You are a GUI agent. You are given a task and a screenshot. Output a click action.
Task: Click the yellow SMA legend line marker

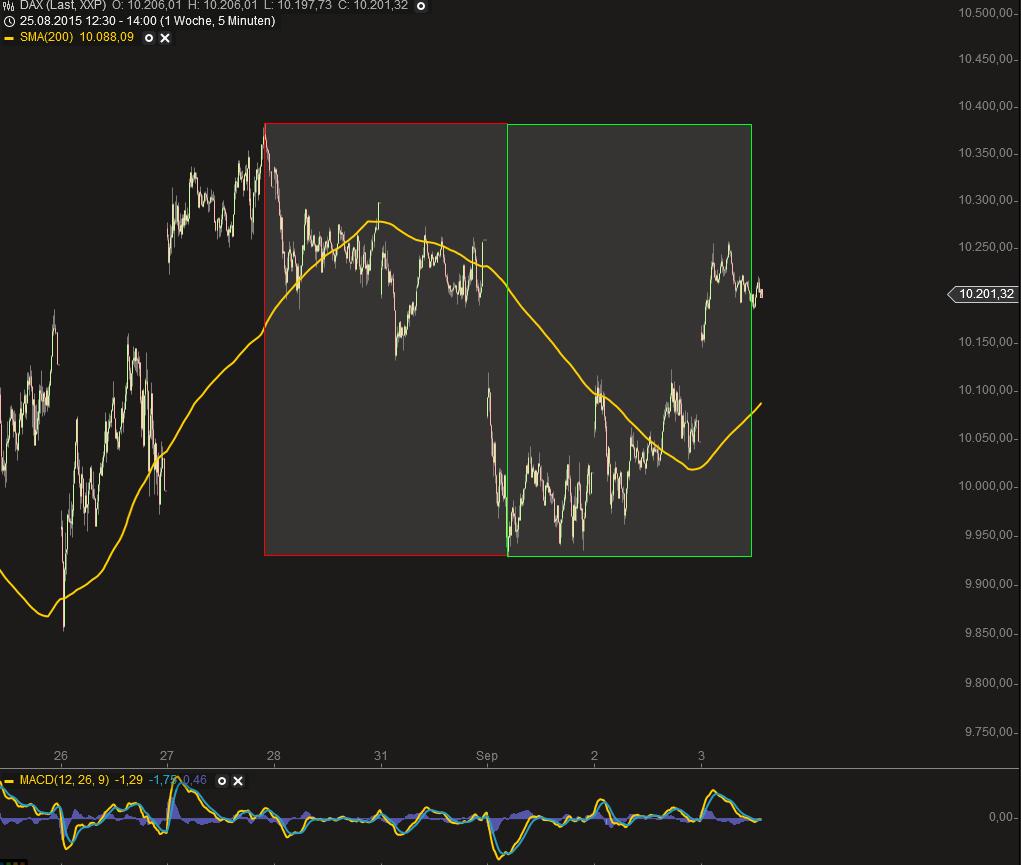coord(8,38)
